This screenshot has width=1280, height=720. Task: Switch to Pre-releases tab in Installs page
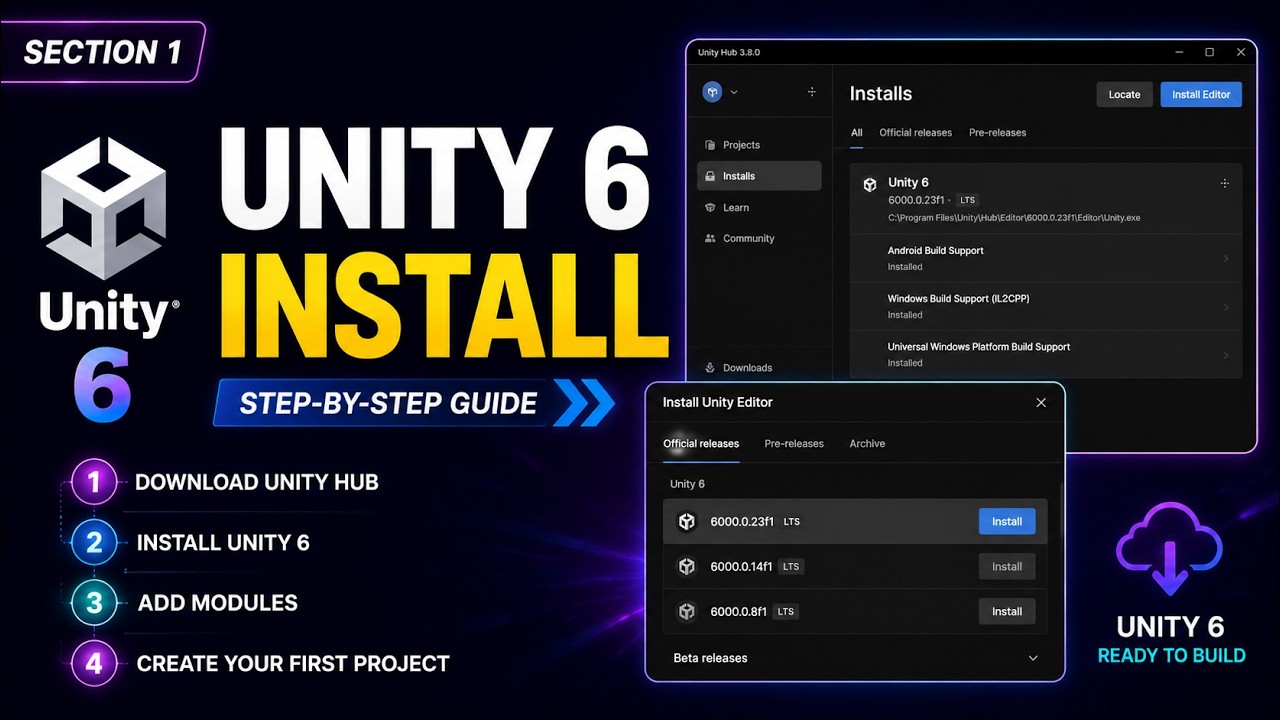998,132
